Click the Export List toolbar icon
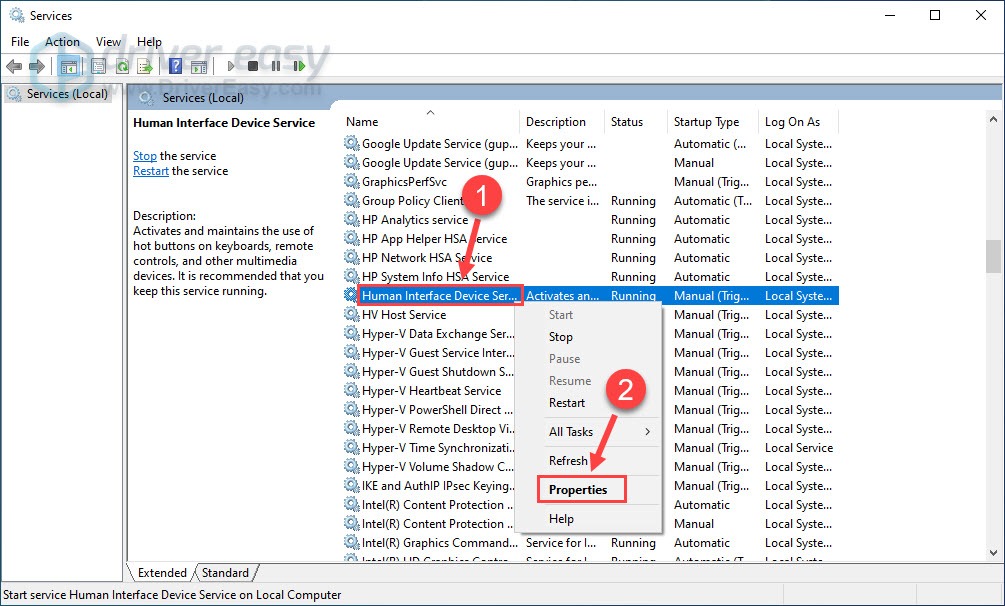 145,67
